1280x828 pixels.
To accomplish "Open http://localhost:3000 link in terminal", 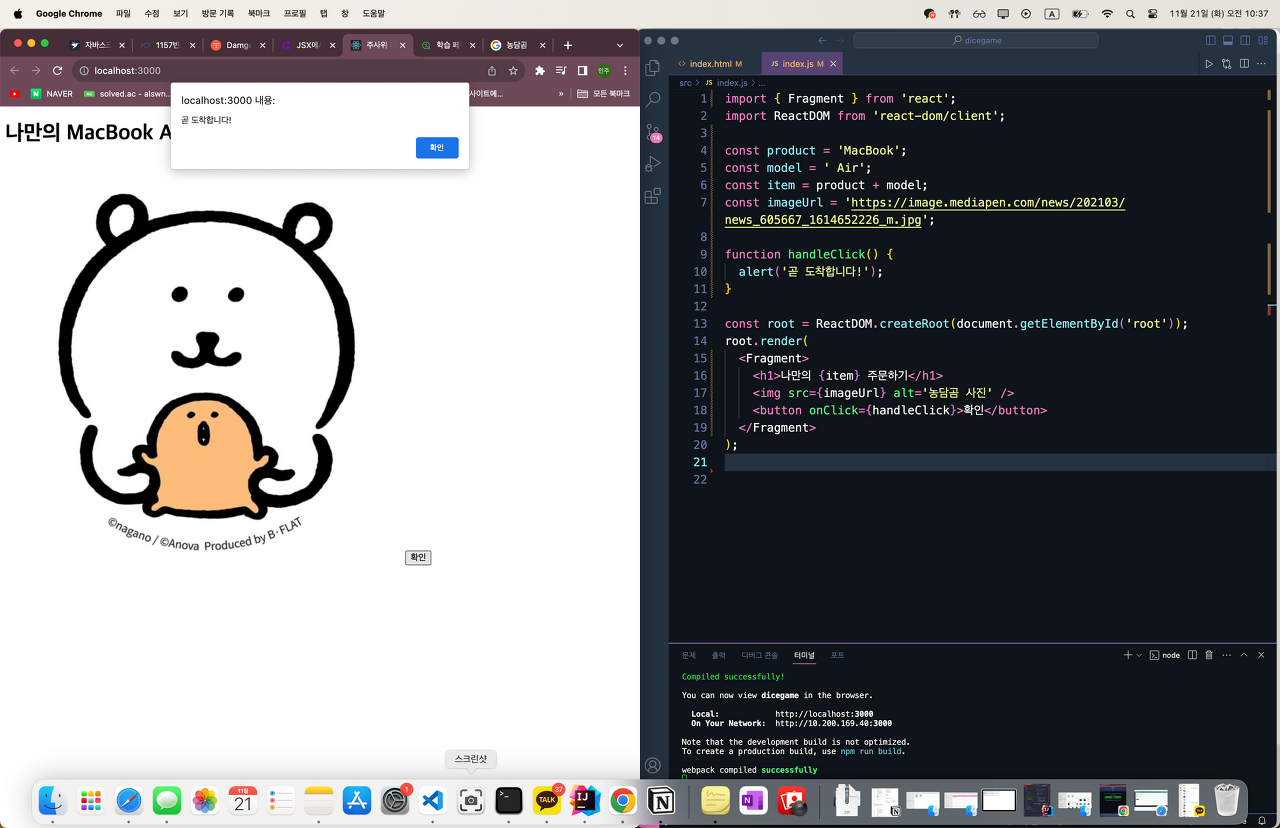I will point(824,714).
